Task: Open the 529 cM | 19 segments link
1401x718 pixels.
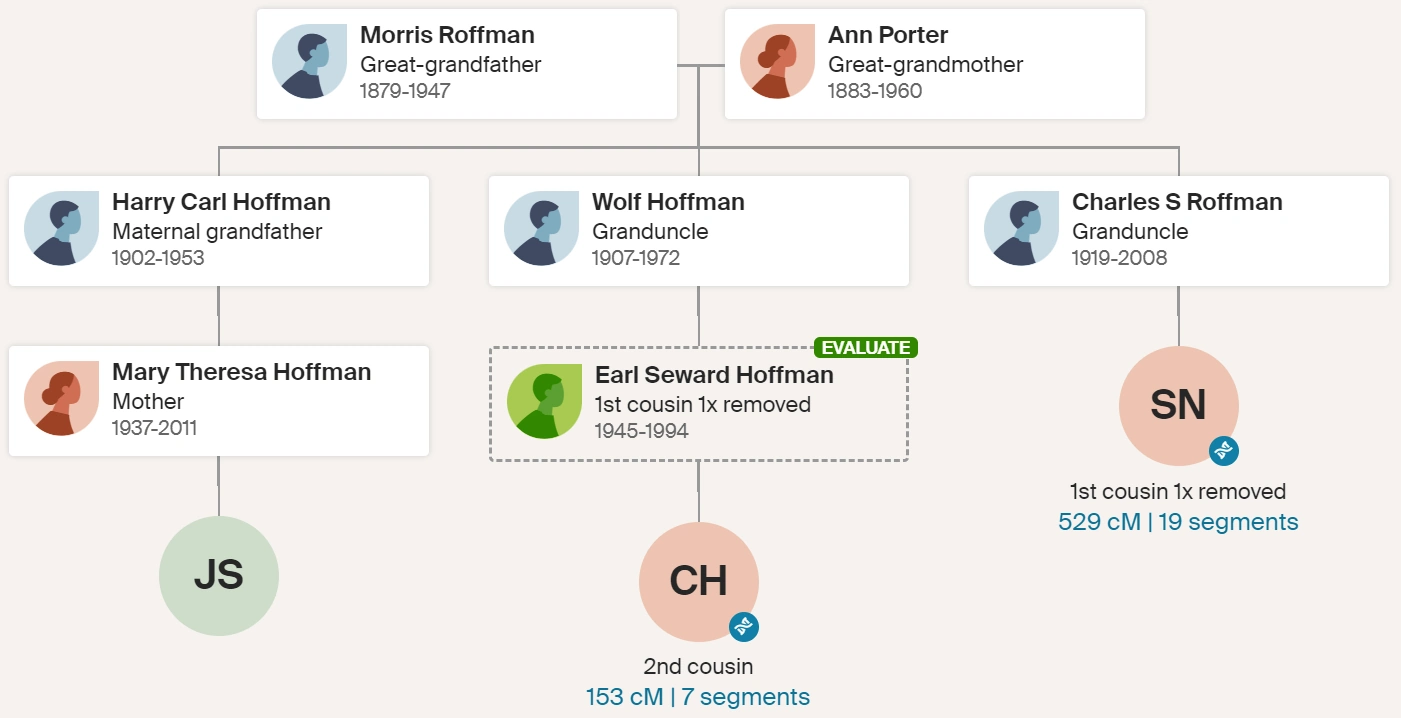Action: pyautogui.click(x=1178, y=522)
